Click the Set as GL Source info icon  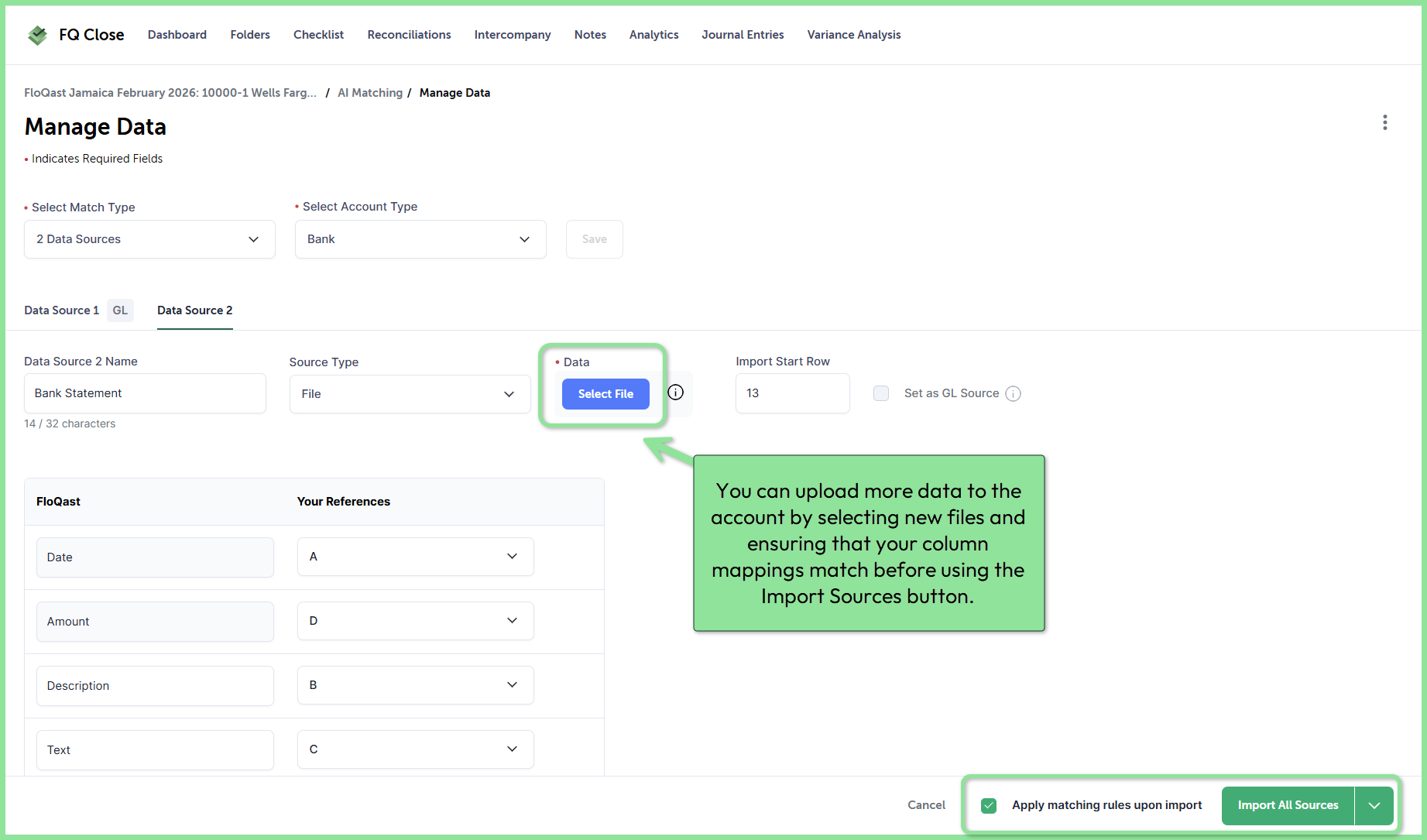pyautogui.click(x=1013, y=393)
